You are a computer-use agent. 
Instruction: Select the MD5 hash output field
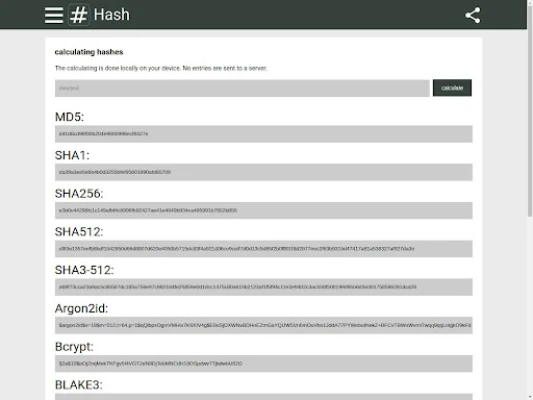[264, 134]
